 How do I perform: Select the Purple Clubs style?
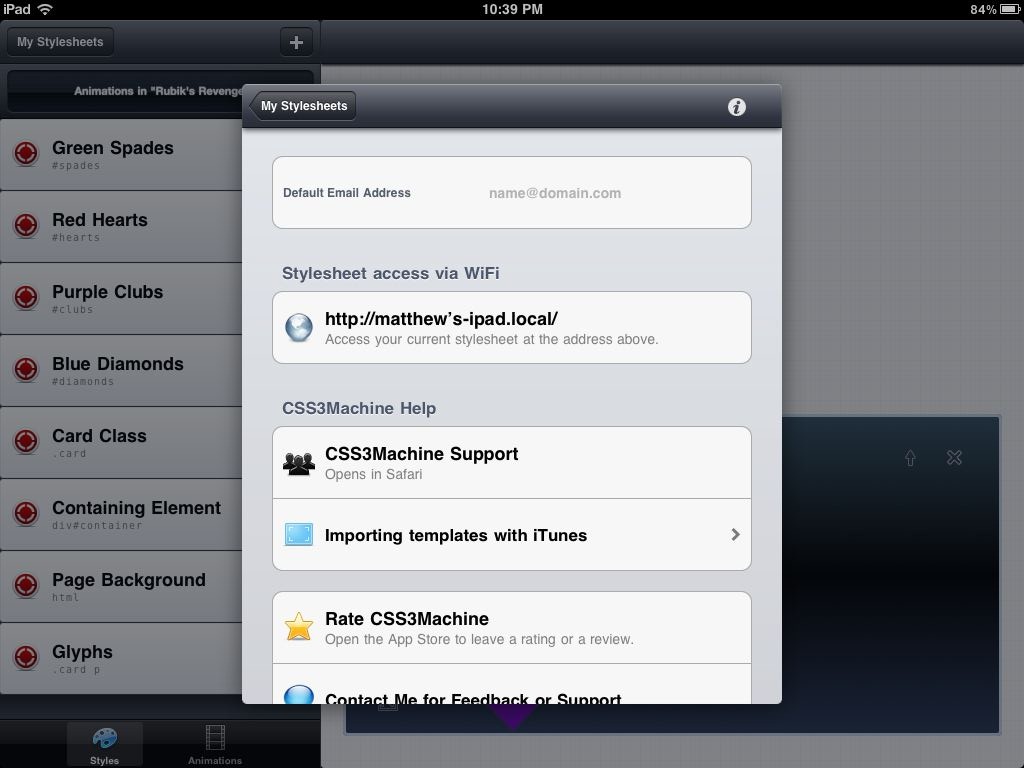pyautogui.click(x=121, y=298)
